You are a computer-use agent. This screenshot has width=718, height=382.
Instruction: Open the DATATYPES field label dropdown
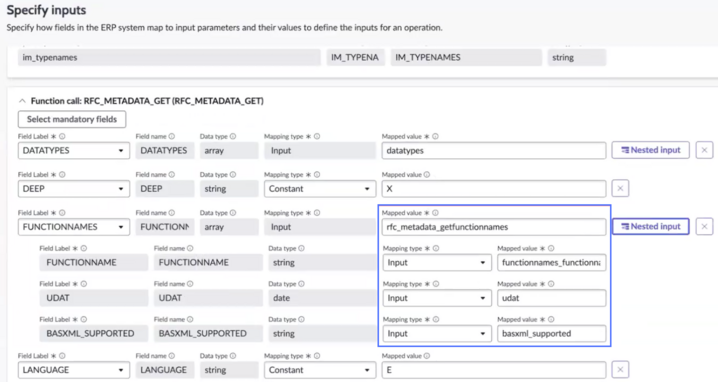[x=74, y=151]
